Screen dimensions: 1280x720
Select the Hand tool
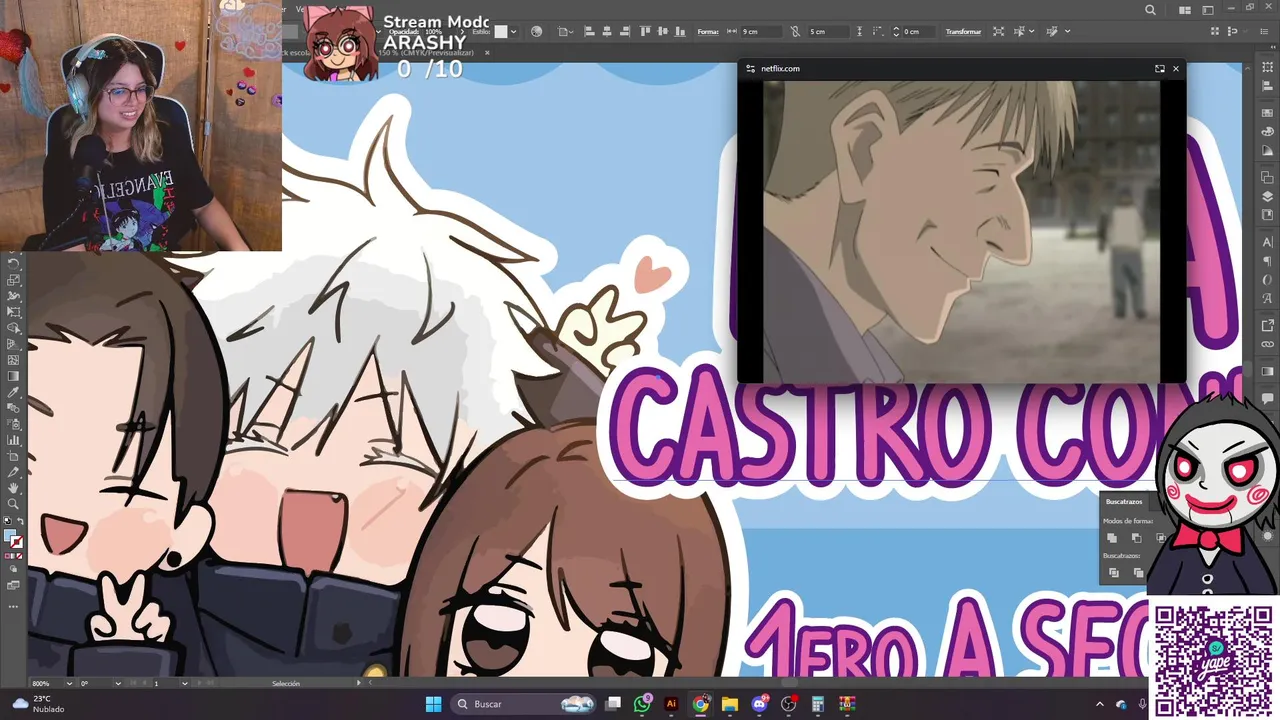tap(14, 487)
